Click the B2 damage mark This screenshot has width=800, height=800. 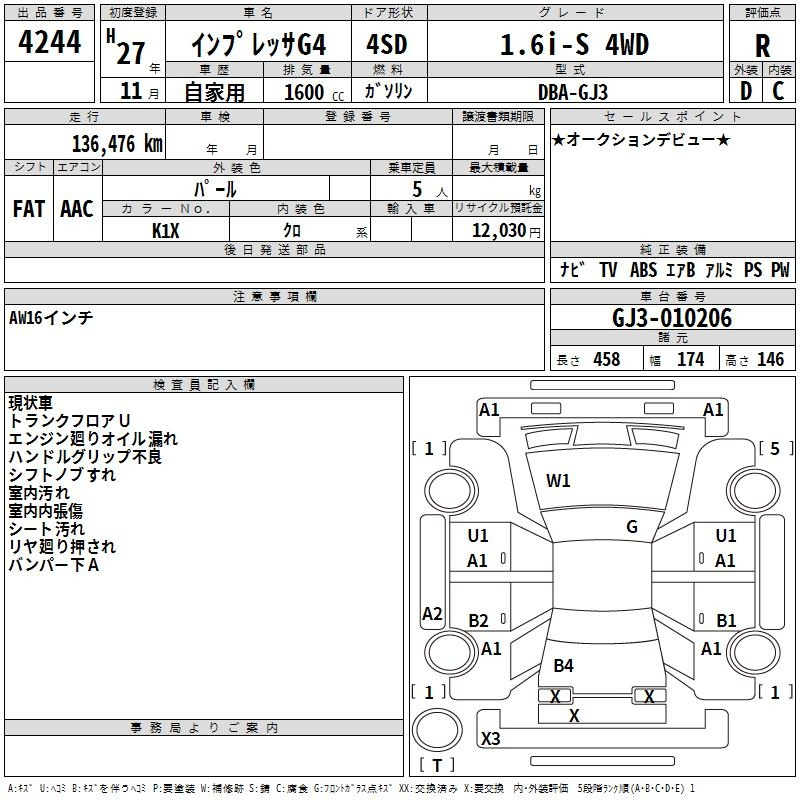479,621
